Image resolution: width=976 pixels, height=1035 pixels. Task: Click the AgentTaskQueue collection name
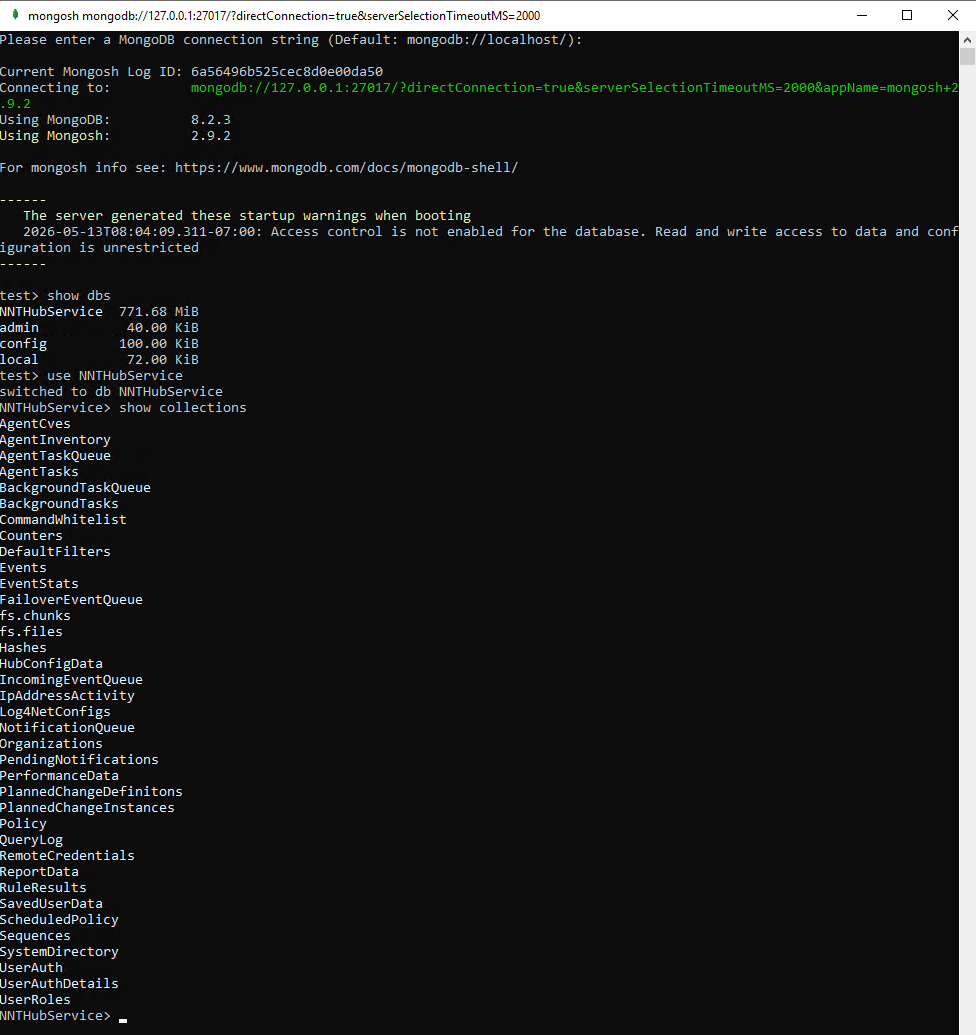[55, 455]
